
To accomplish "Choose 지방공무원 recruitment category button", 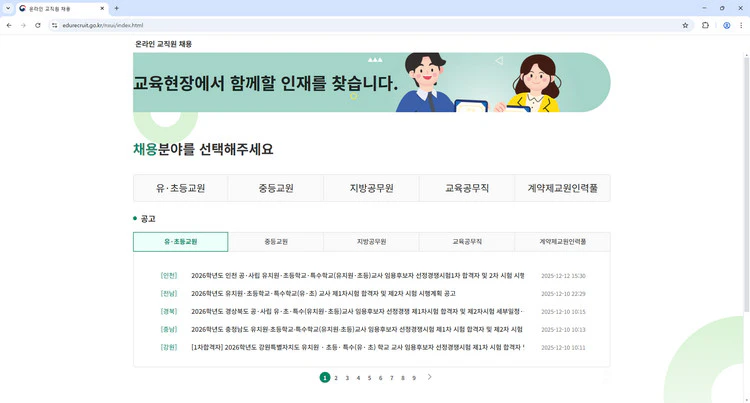I will 372,188.
